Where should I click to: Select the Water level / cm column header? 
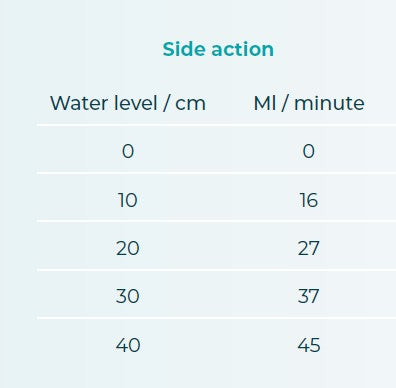(128, 103)
